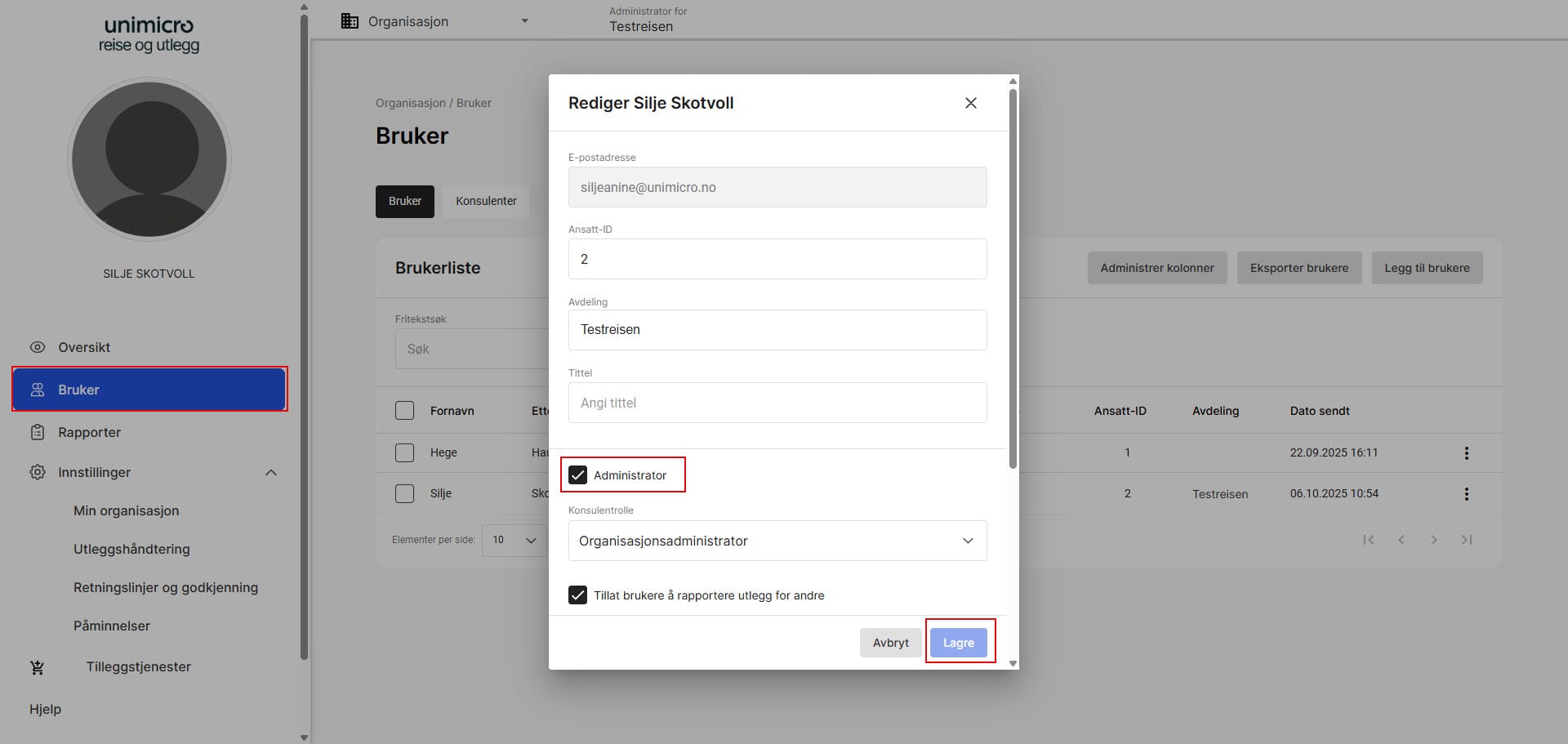Viewport: 1568px width, 744px height.
Task: Click the Avbryt button
Action: tap(890, 643)
